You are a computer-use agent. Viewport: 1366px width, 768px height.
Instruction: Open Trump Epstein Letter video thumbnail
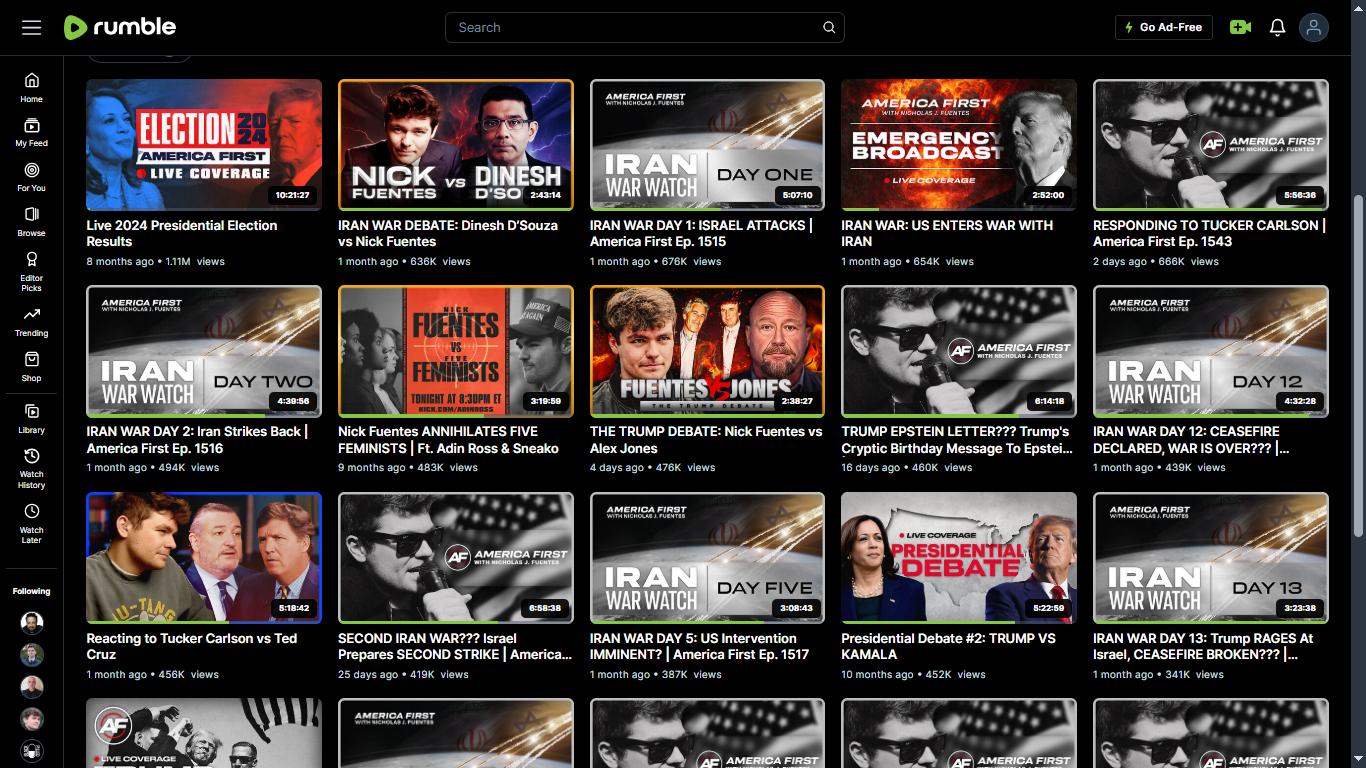coord(959,351)
